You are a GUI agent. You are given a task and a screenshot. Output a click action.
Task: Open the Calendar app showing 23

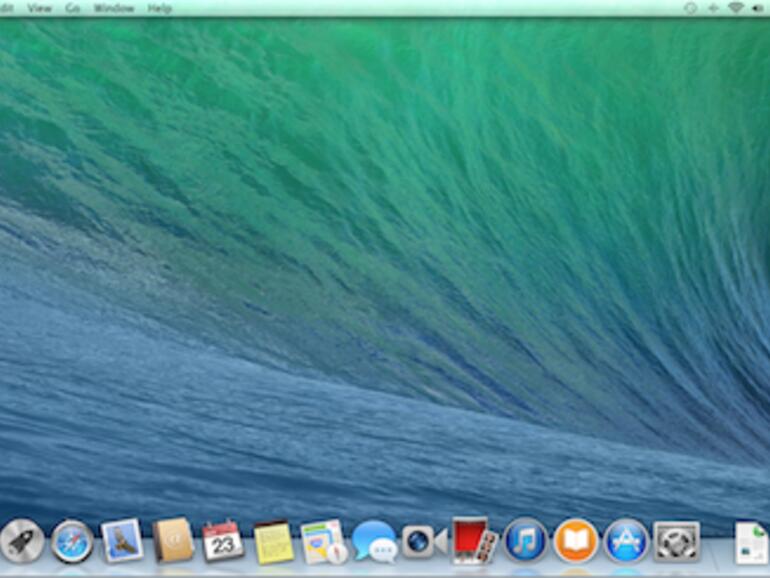[x=222, y=541]
